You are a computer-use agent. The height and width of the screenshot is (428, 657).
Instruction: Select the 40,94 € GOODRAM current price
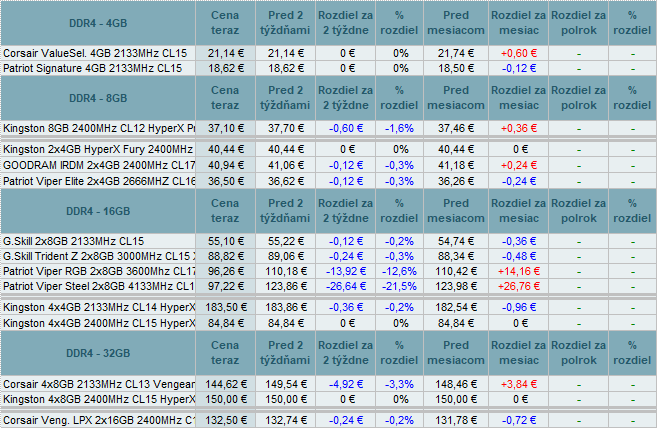coord(226,165)
